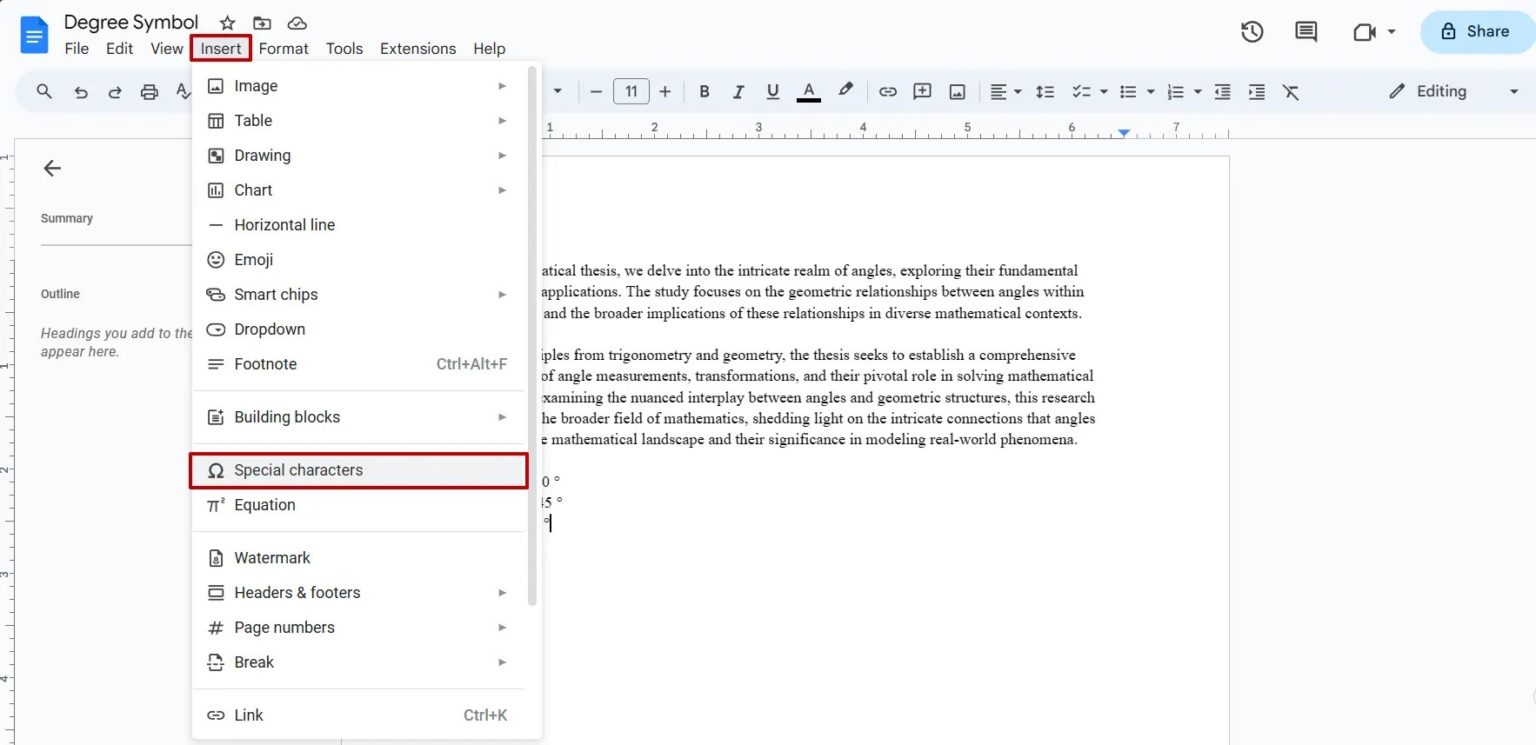1536x745 pixels.
Task: Toggle italic formatting
Action: [x=738, y=91]
